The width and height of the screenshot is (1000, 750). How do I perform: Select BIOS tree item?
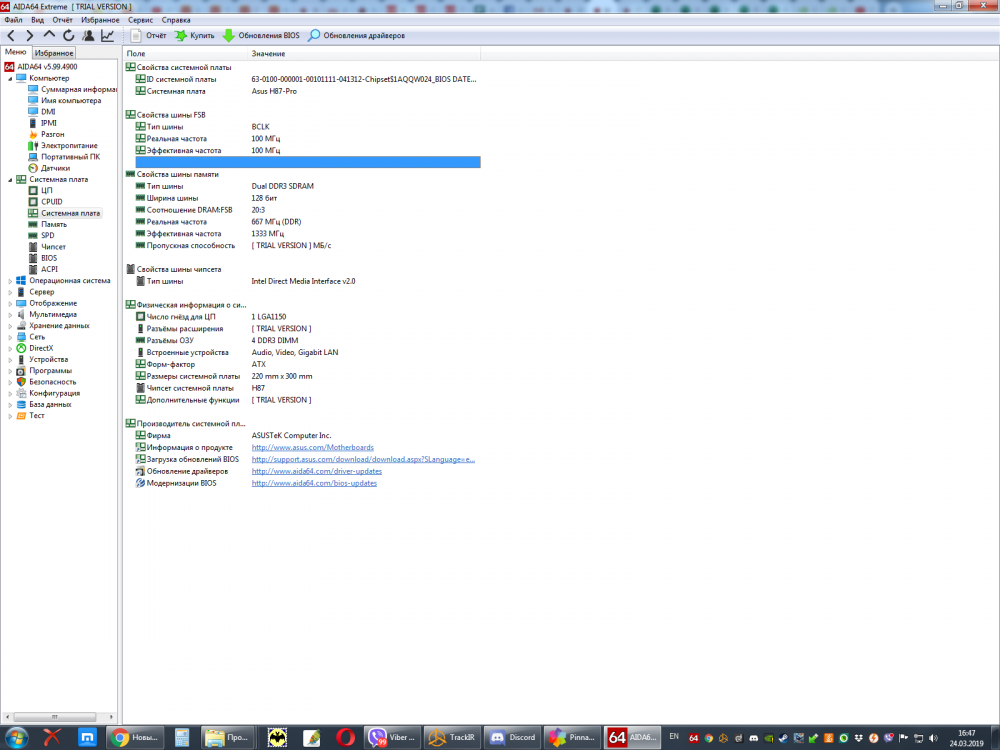(x=43, y=258)
